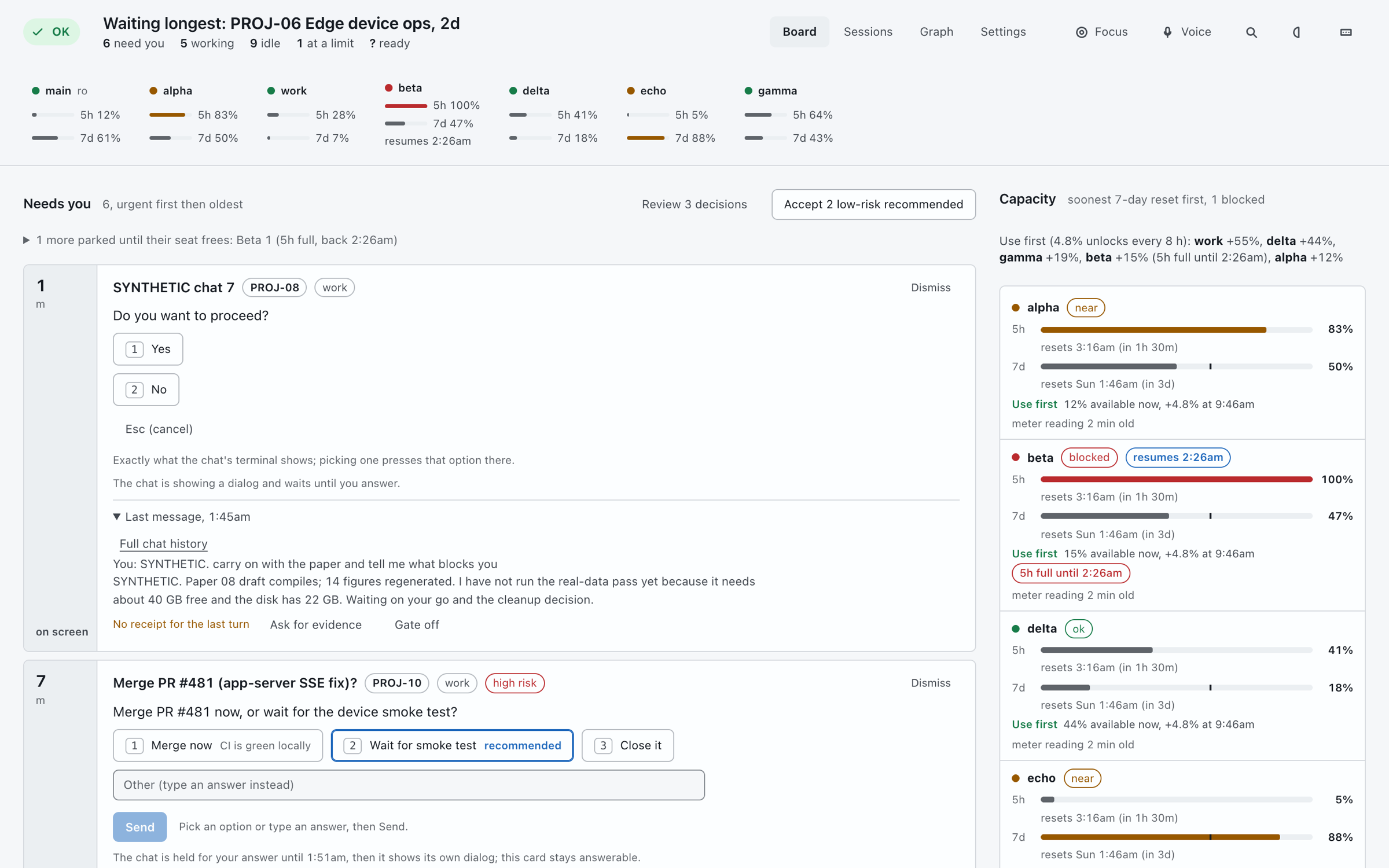Click the 5h full until 2:26am pill
This screenshot has width=1389, height=868.
tap(1071, 573)
